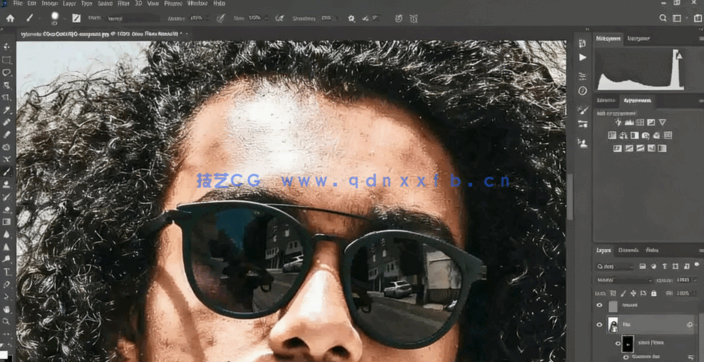This screenshot has width=704, height=362.
Task: Click the Play actions panel icon
Action: tap(583, 57)
